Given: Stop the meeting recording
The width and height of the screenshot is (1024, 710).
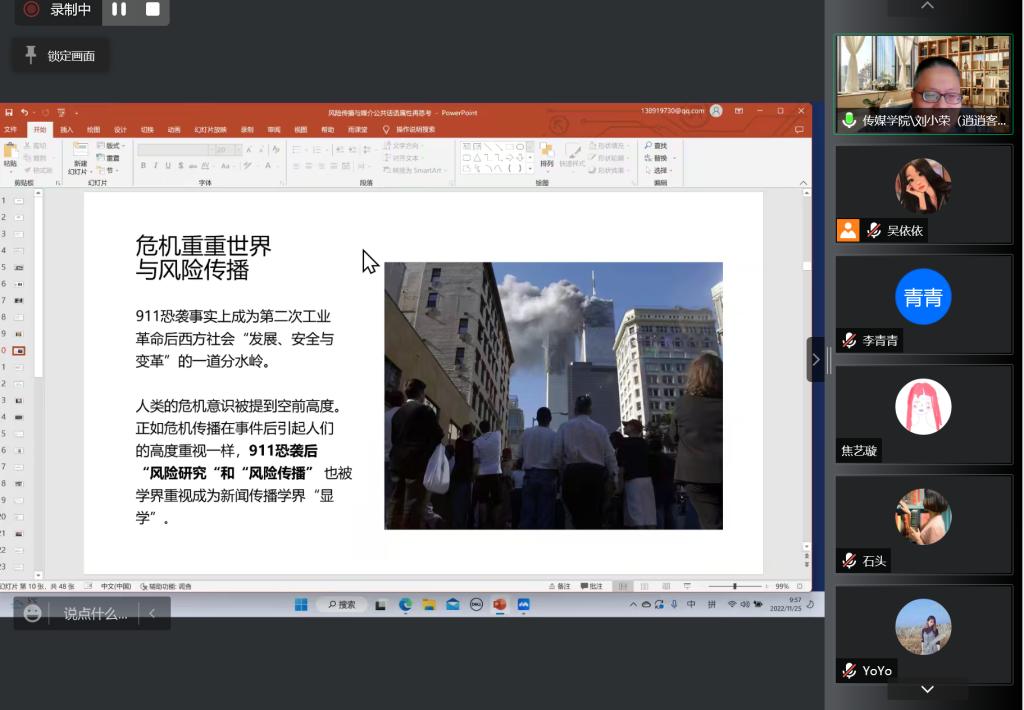Looking at the screenshot, I should (153, 9).
